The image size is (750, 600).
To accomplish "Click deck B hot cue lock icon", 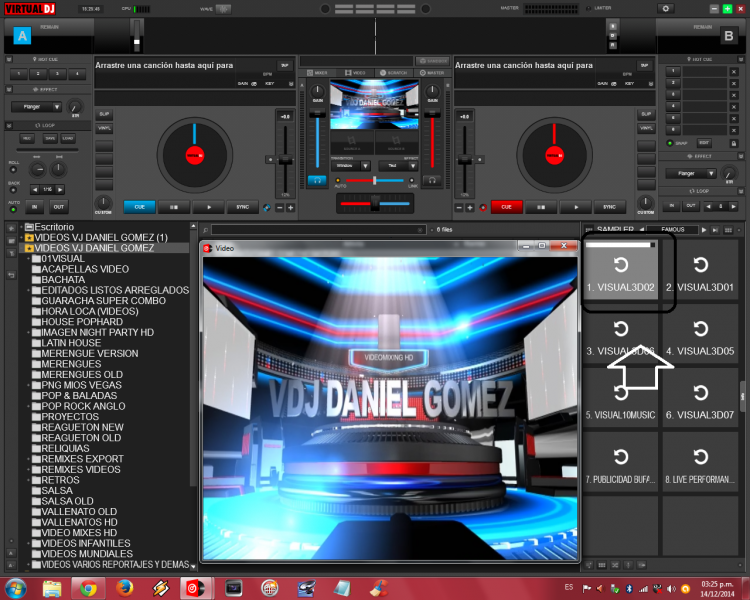I will point(734,143).
